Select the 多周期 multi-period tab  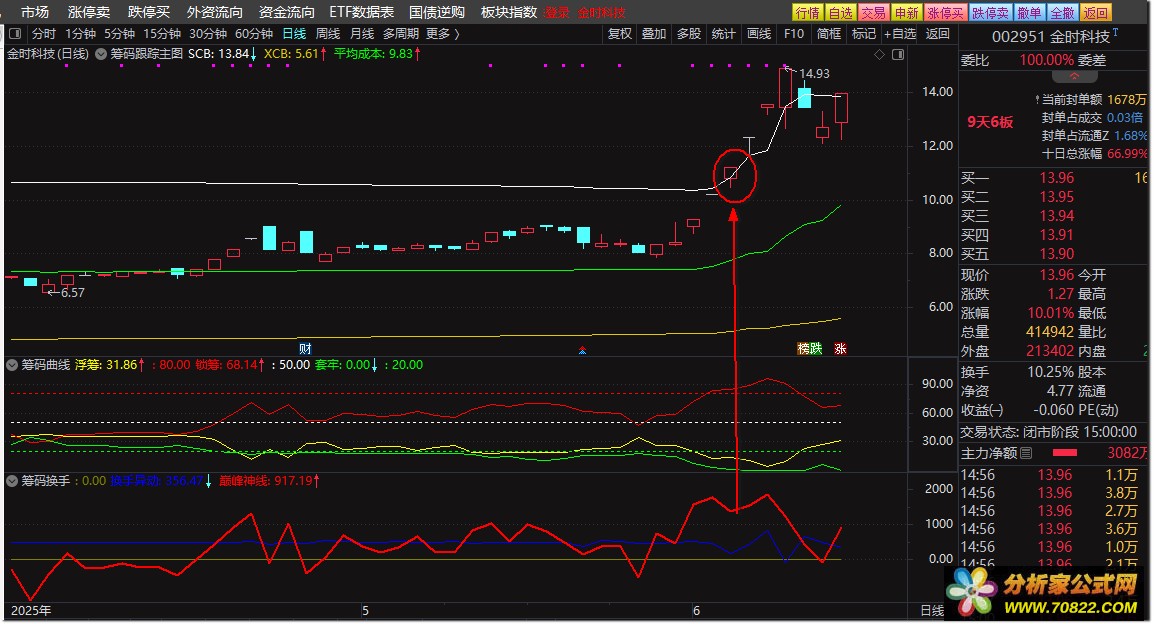pyautogui.click(x=401, y=34)
